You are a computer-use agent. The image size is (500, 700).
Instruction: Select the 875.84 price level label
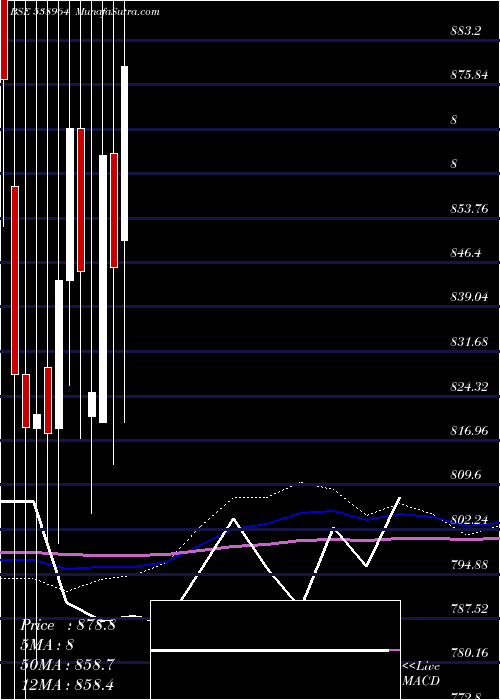(x=469, y=75)
